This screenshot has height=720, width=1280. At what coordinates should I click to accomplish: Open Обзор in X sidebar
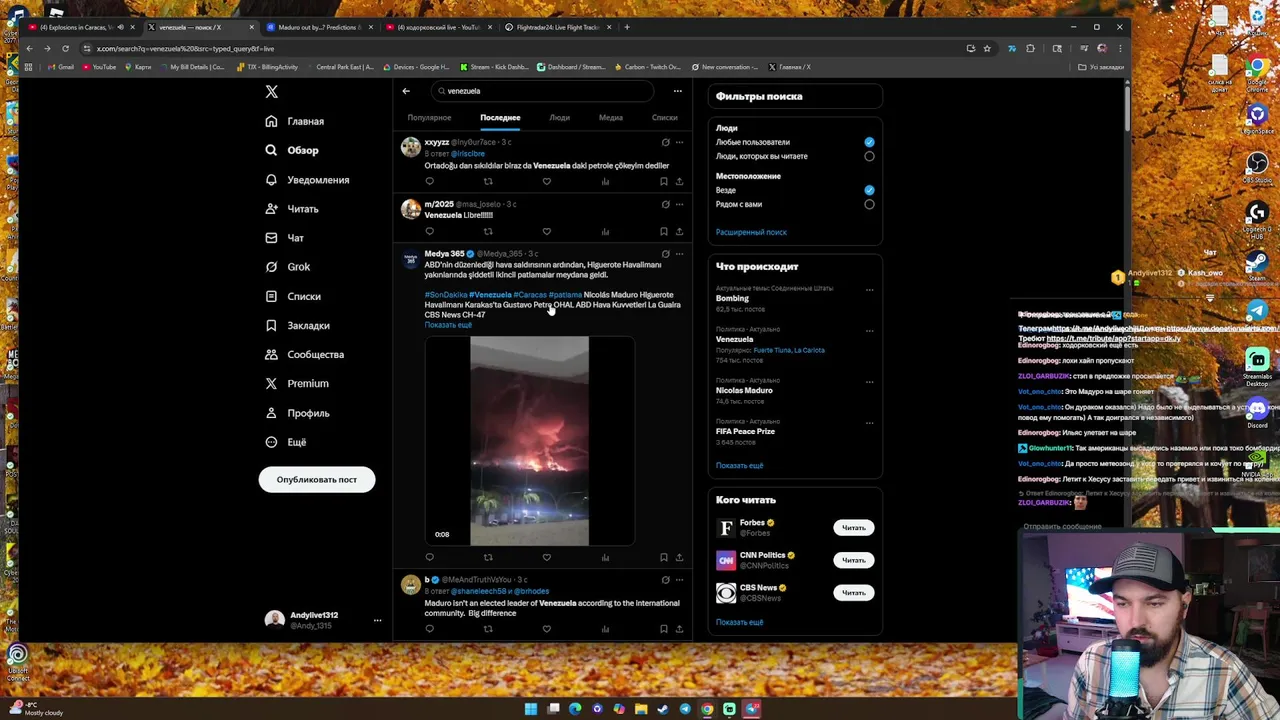(x=292, y=150)
